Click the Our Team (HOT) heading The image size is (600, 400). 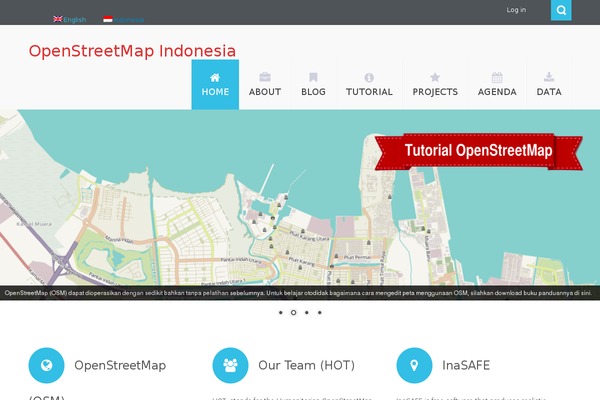pos(307,365)
